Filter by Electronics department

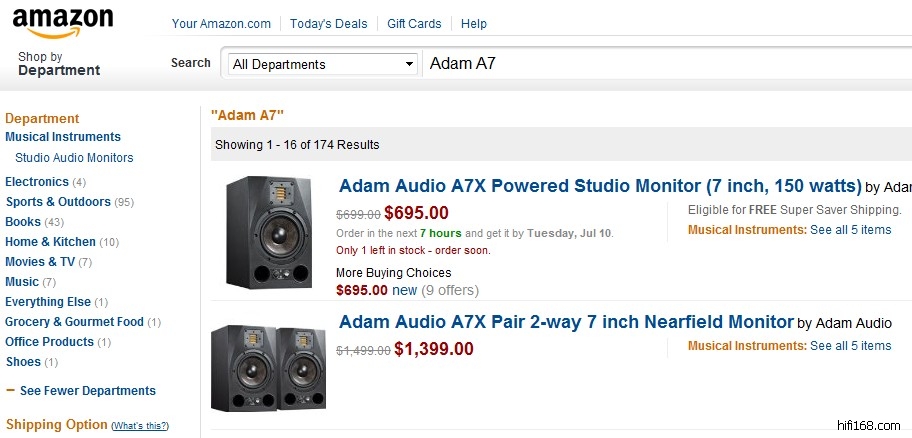(x=37, y=182)
